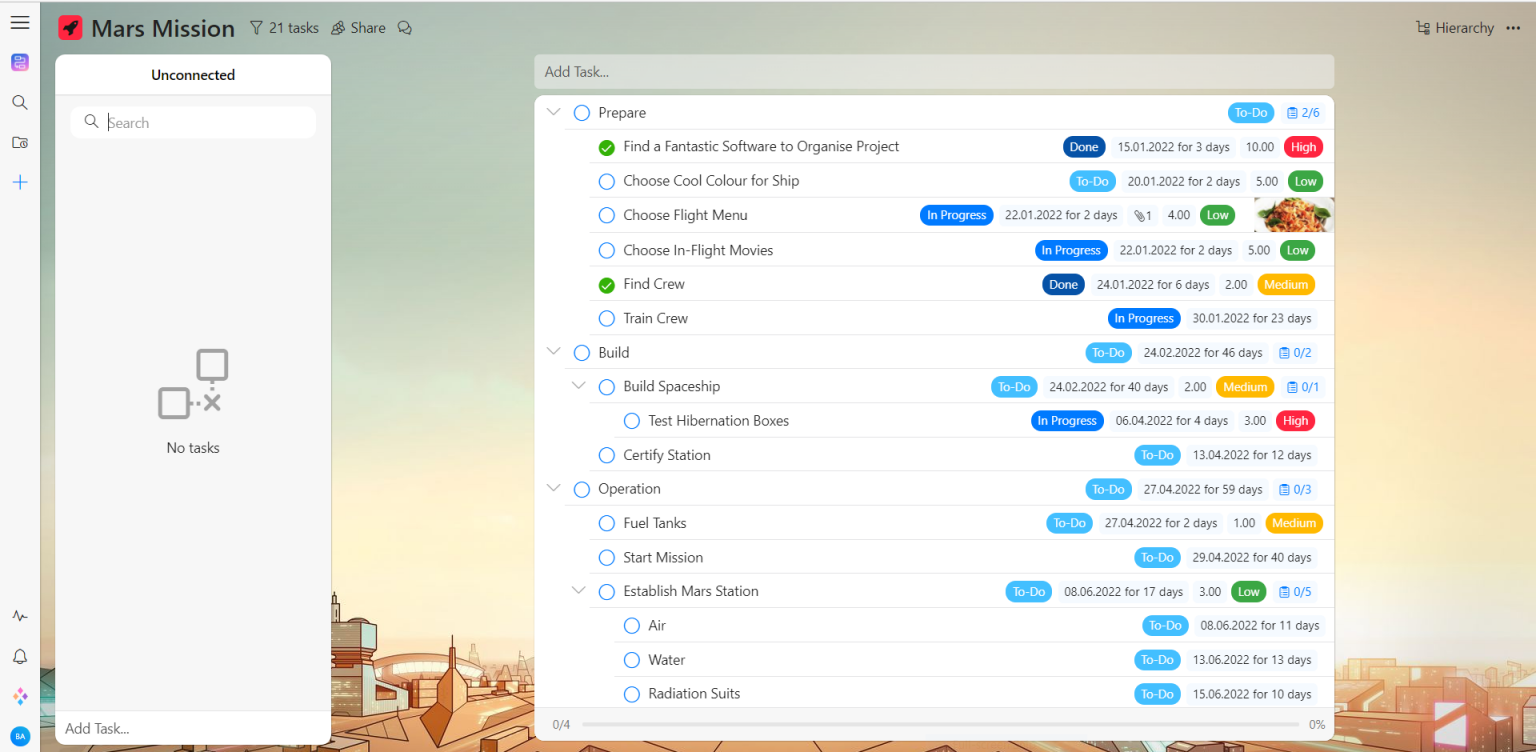Uncheck the completed Find Crew task
The image size is (1536, 752).
tap(606, 285)
